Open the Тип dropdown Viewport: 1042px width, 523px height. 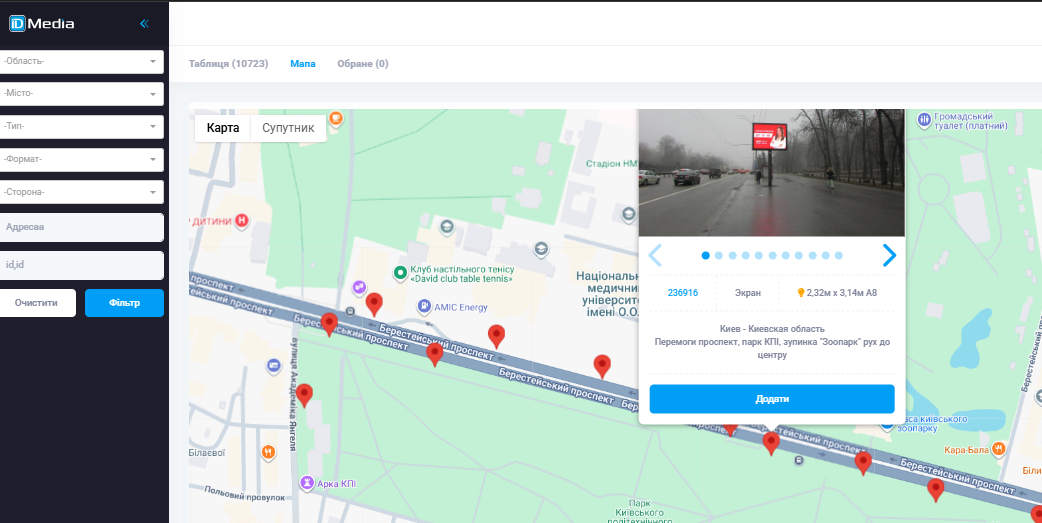pyautogui.click(x=81, y=126)
